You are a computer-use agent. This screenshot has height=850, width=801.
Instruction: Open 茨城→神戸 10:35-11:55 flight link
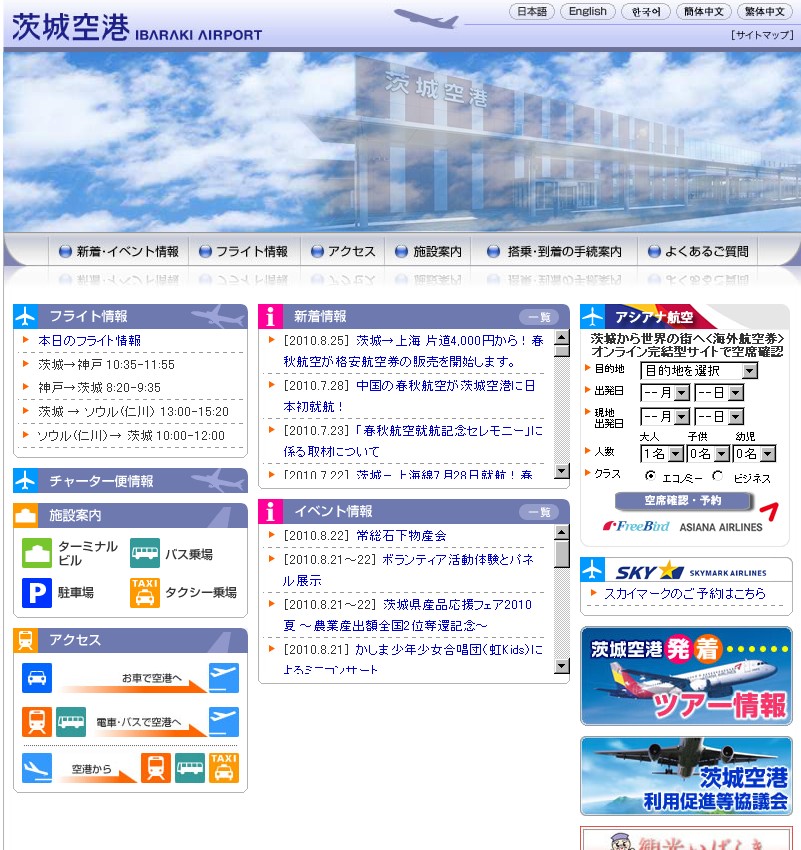point(106,364)
